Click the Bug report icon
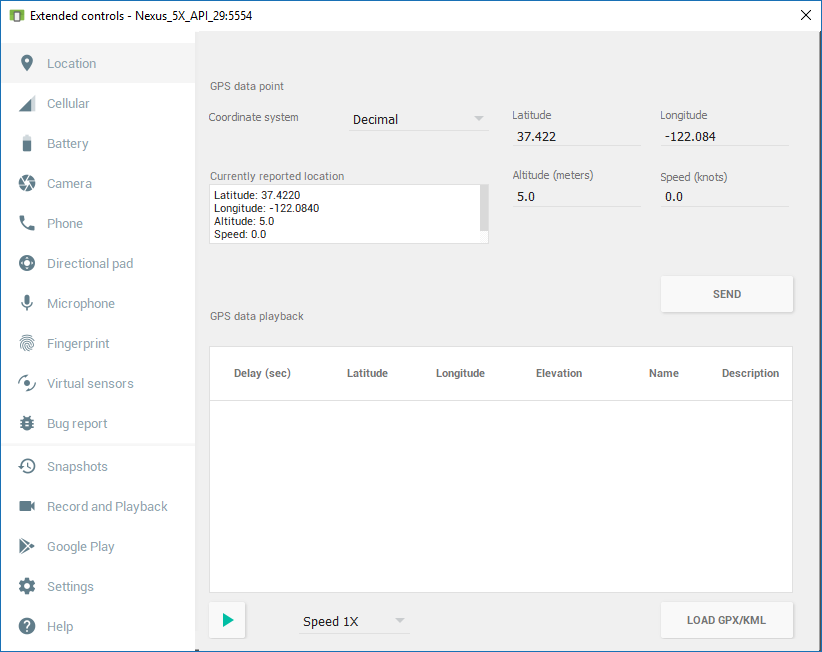822x652 pixels. point(27,423)
